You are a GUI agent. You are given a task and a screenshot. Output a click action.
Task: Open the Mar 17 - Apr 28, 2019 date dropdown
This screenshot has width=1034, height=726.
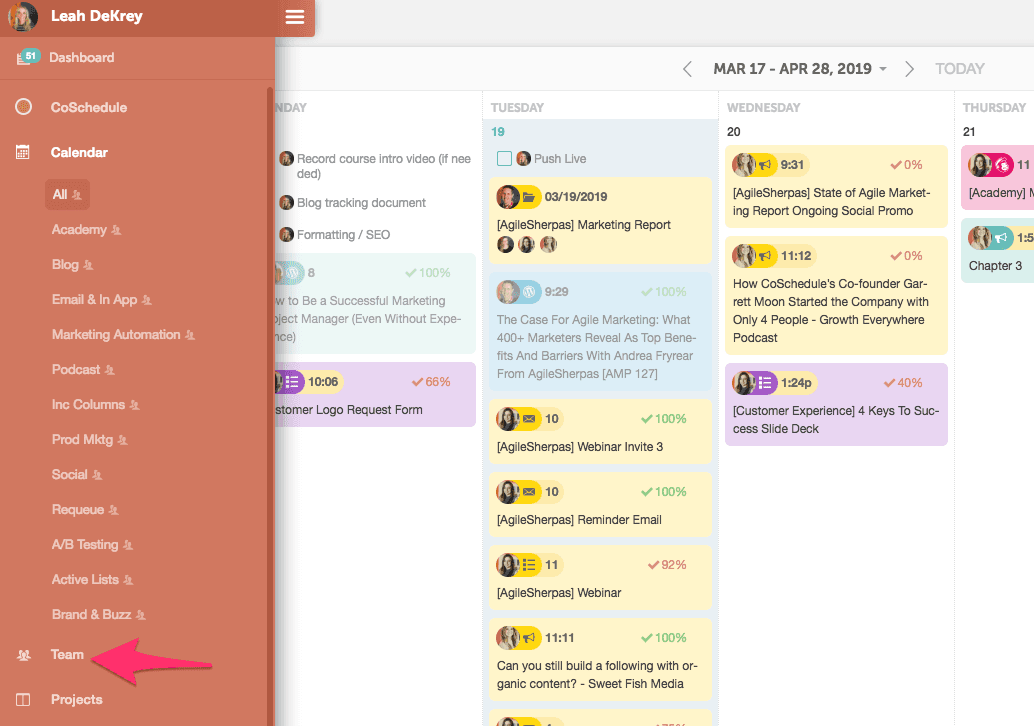pos(800,69)
